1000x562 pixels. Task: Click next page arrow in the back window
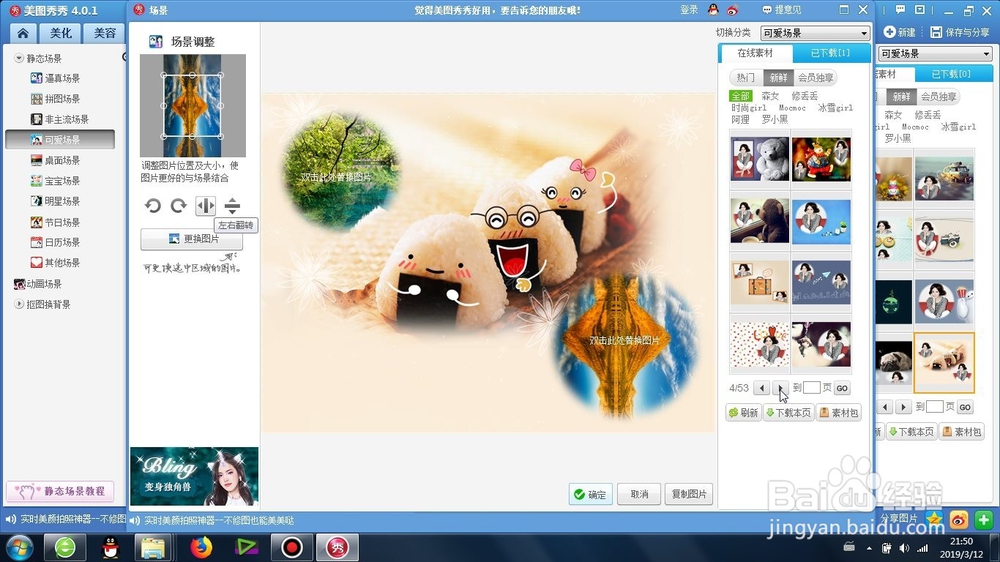902,407
